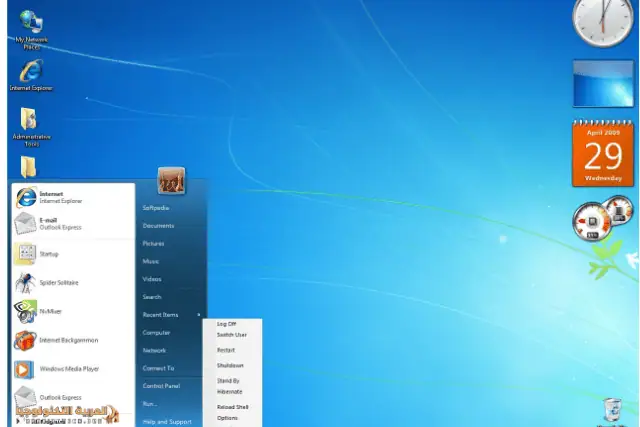Open Help and Support
The image size is (640, 427).
point(167,422)
